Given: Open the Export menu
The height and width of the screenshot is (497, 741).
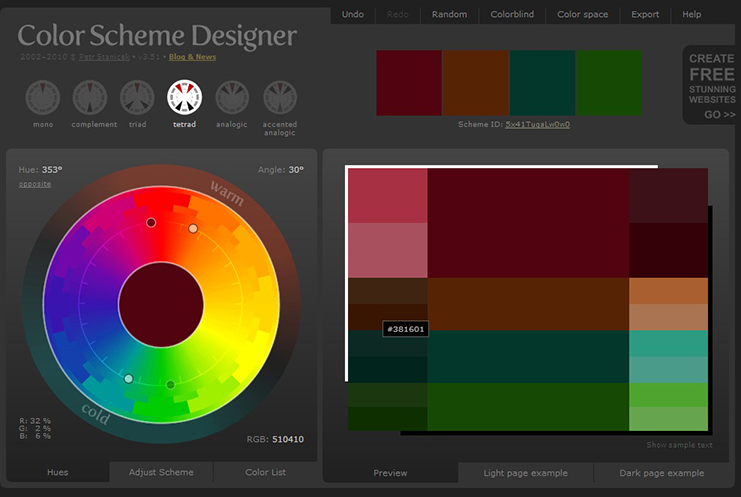Looking at the screenshot, I should coord(645,15).
